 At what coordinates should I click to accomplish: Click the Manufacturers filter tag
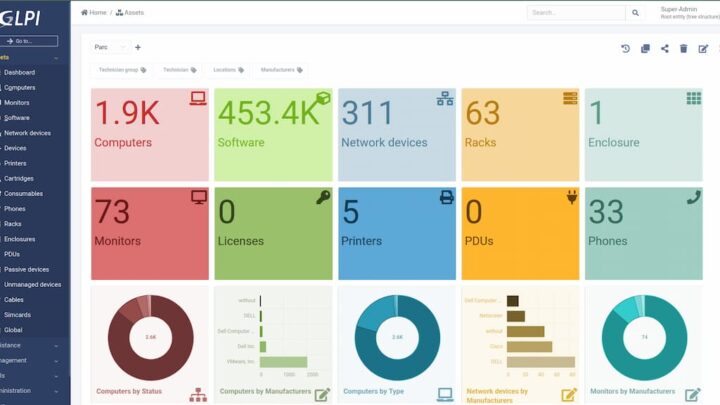[x=282, y=70]
